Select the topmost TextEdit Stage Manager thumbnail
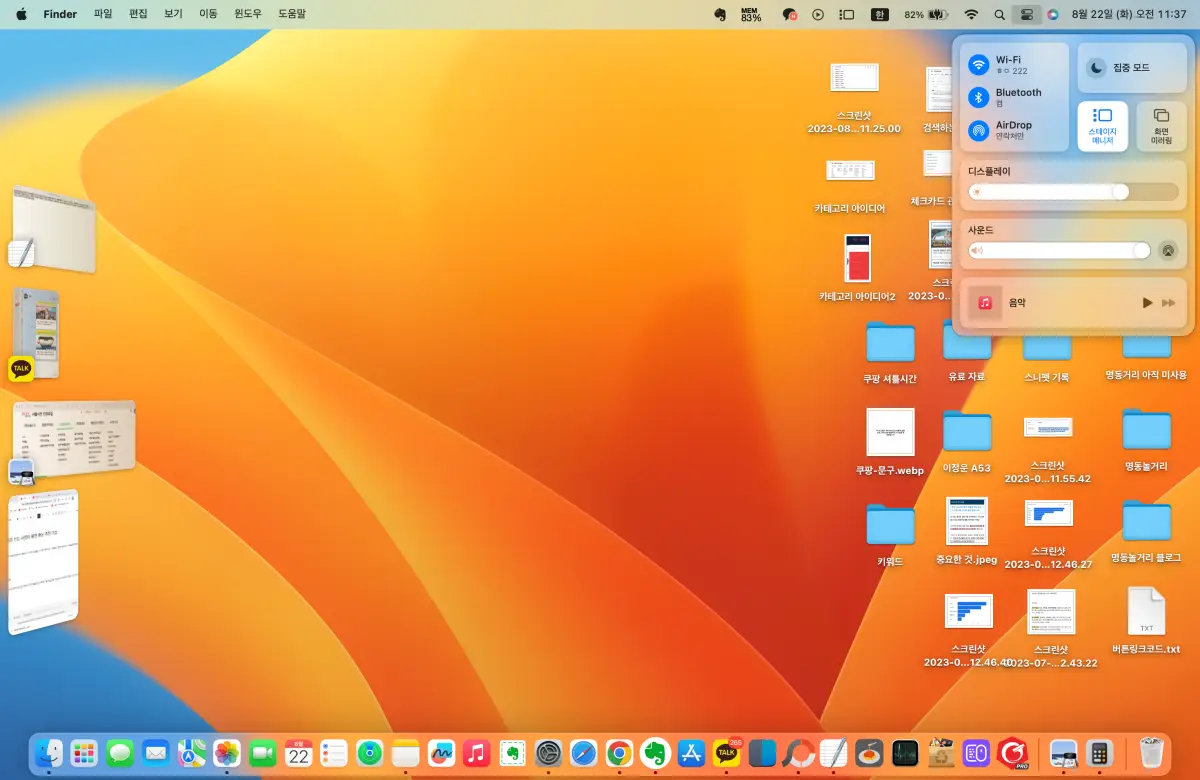The height and width of the screenshot is (780, 1200). tap(53, 229)
